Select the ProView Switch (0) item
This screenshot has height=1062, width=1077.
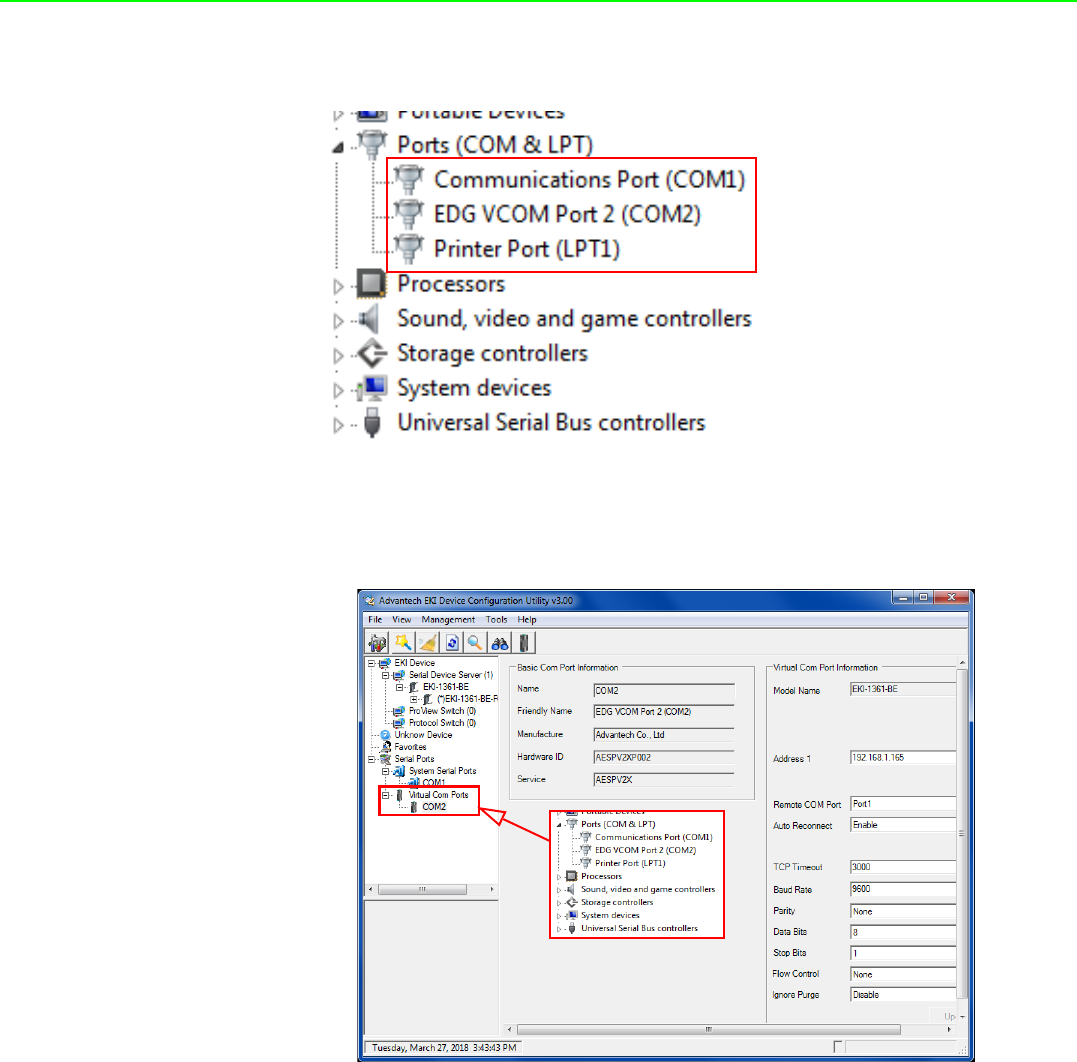[x=442, y=711]
